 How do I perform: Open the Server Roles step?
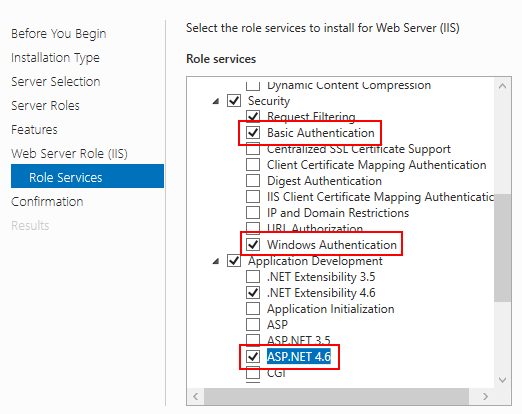pos(45,106)
